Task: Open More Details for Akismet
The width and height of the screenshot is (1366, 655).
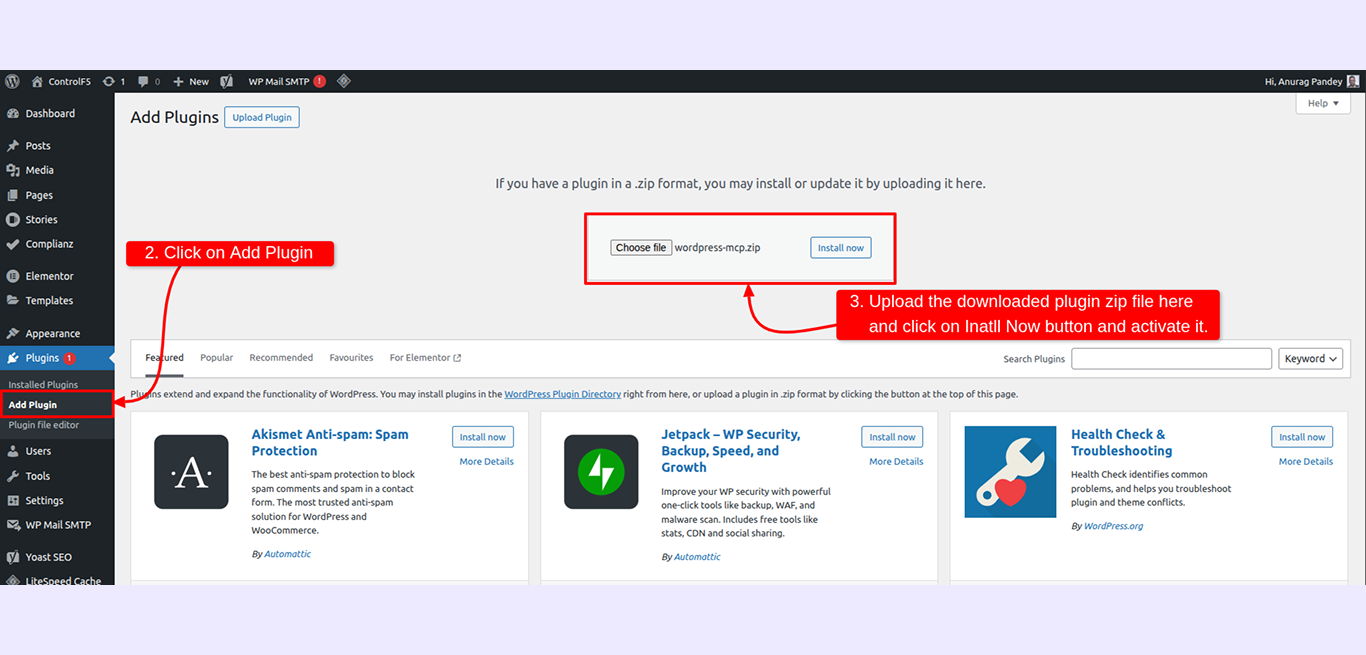Action: 486,461
